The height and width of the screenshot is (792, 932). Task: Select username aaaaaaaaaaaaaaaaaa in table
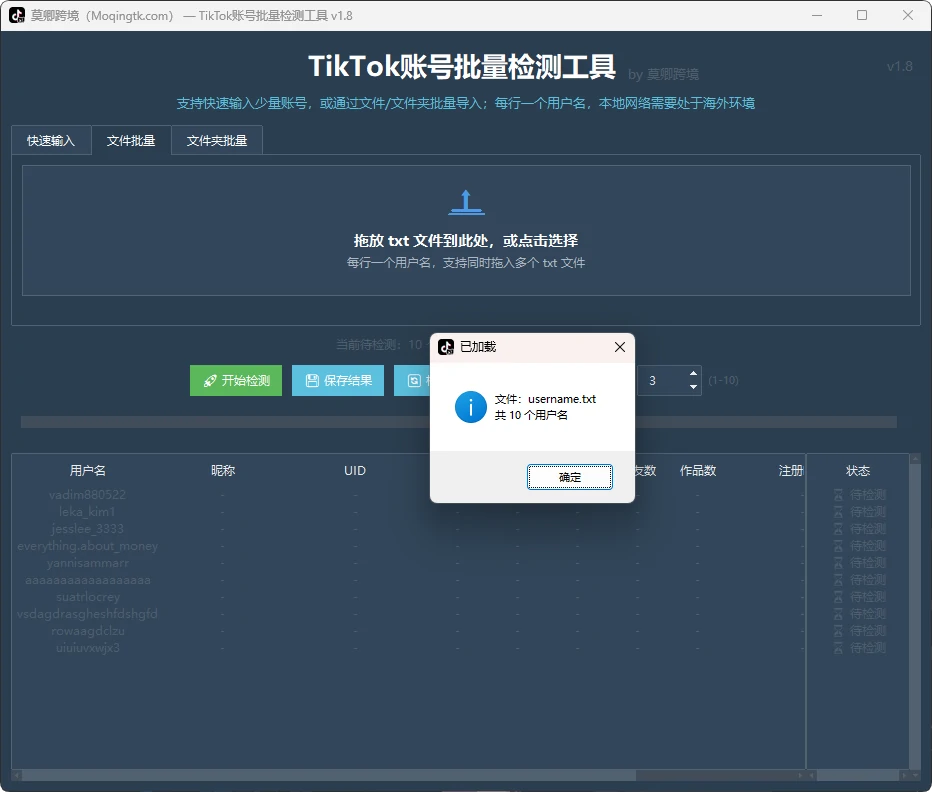tap(87, 580)
